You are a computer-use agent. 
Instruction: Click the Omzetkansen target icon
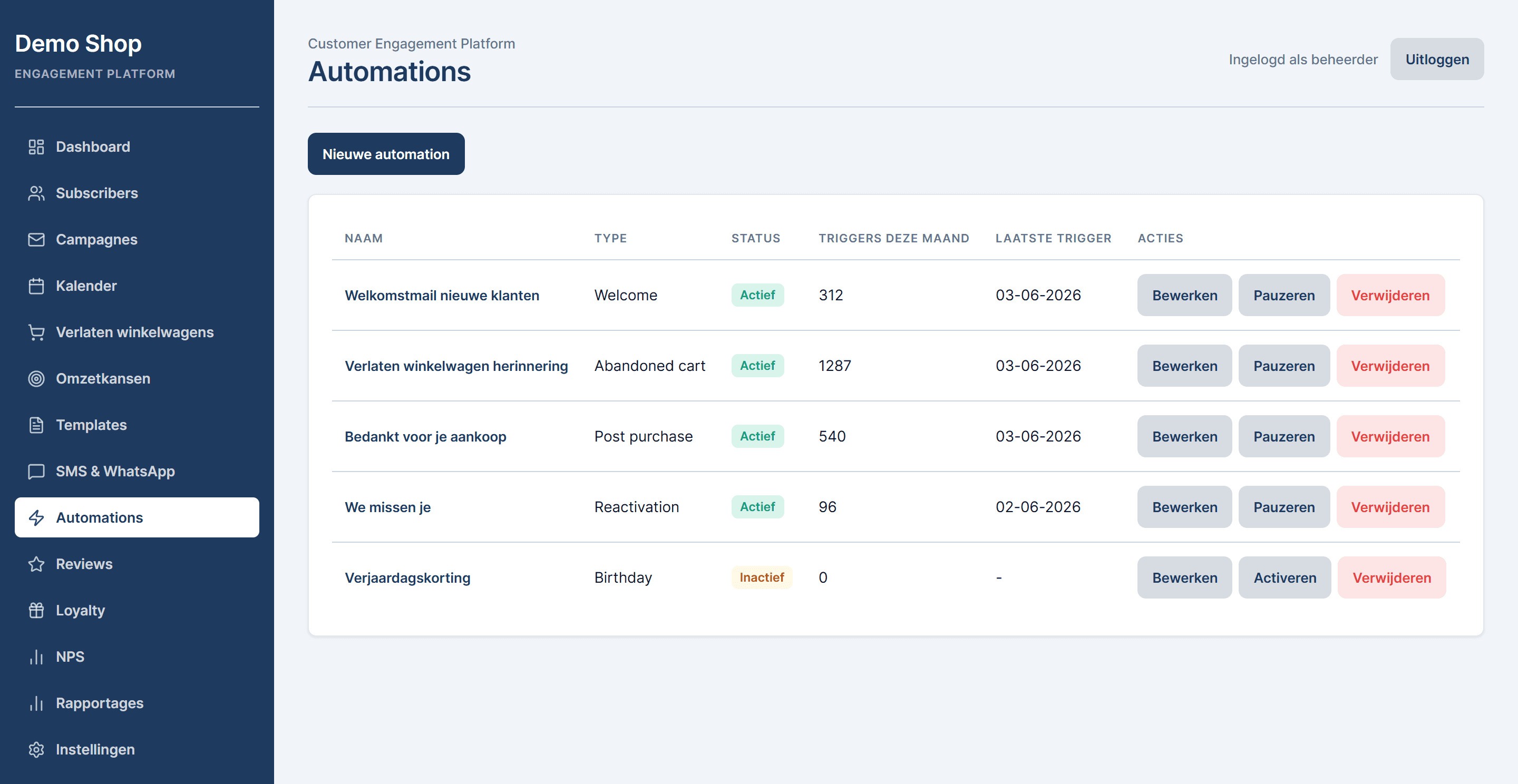36,379
